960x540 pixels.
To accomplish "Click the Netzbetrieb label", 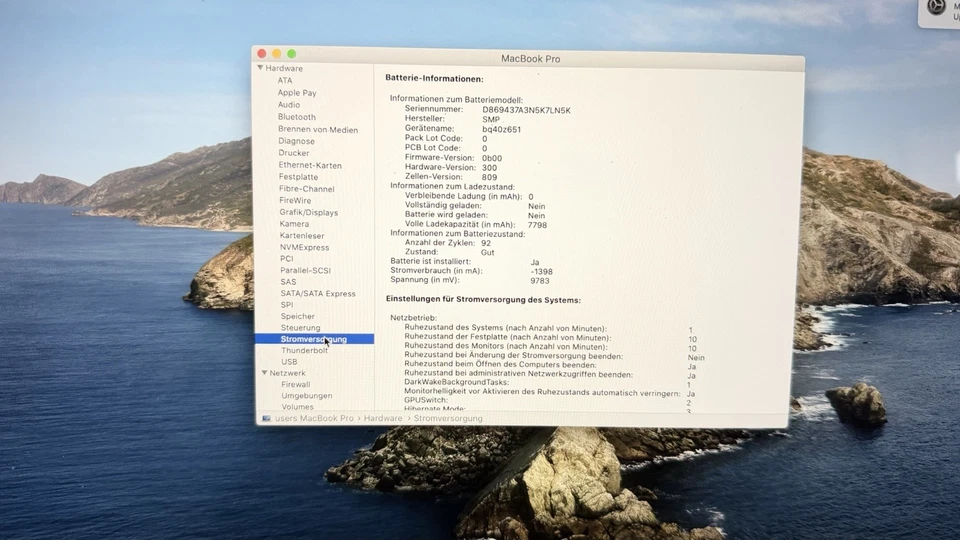I will [x=413, y=318].
